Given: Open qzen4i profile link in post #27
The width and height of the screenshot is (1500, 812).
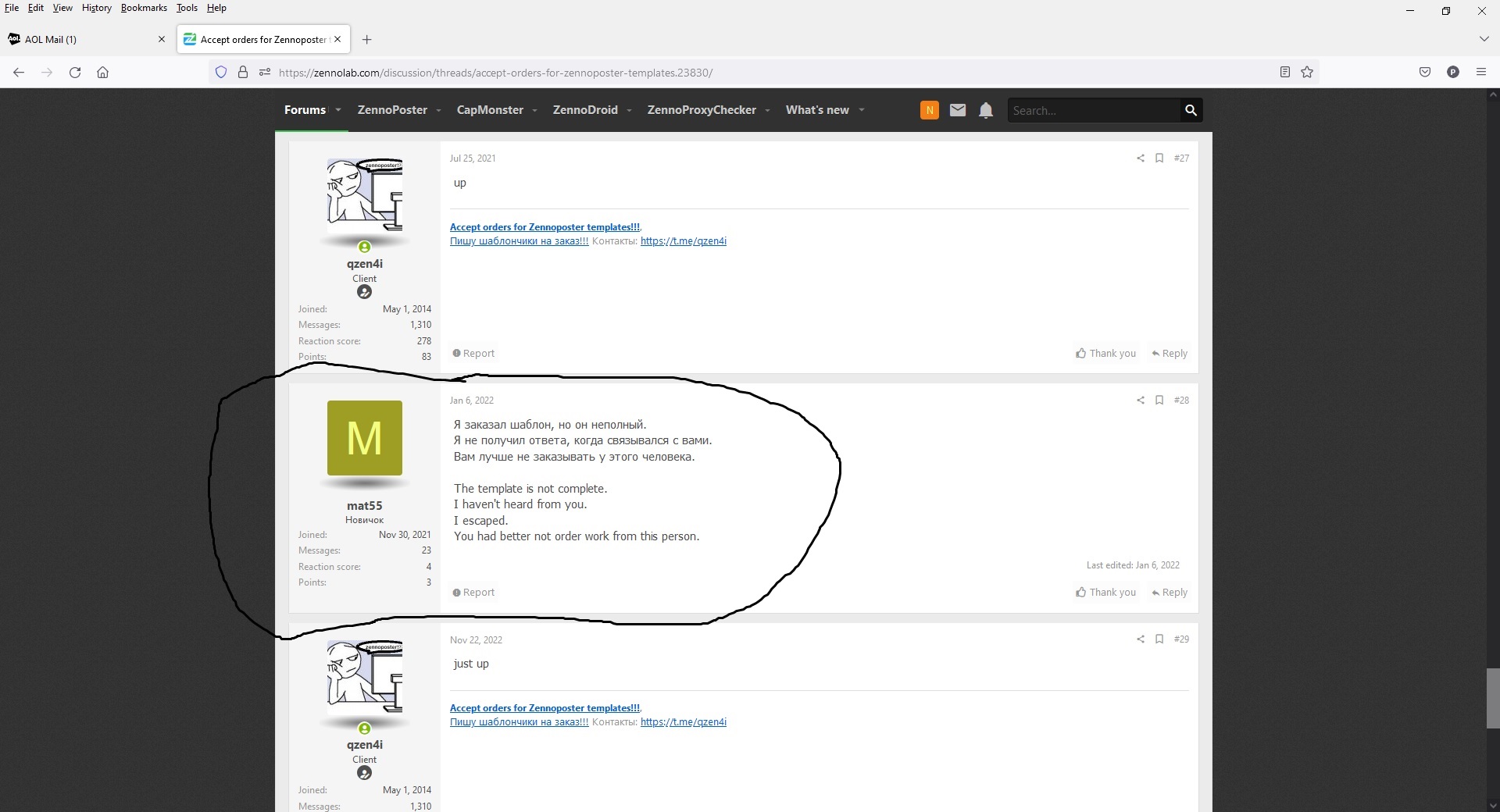Looking at the screenshot, I should point(365,264).
